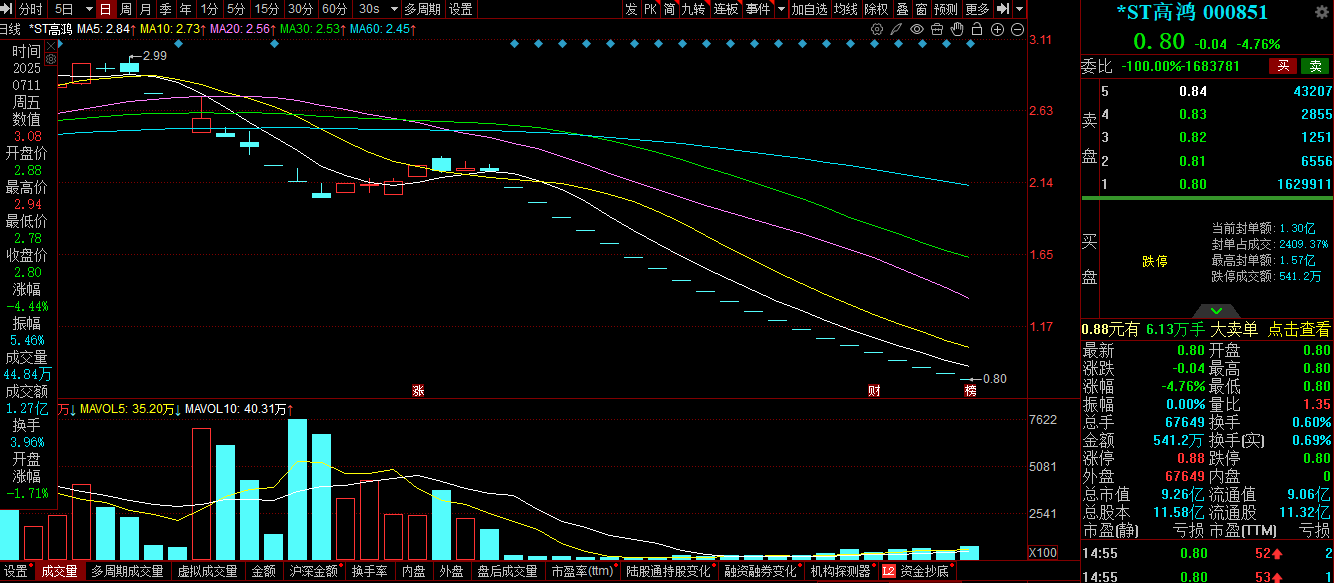Add stock via 加自选
The width and height of the screenshot is (1334, 583).
(x=809, y=9)
